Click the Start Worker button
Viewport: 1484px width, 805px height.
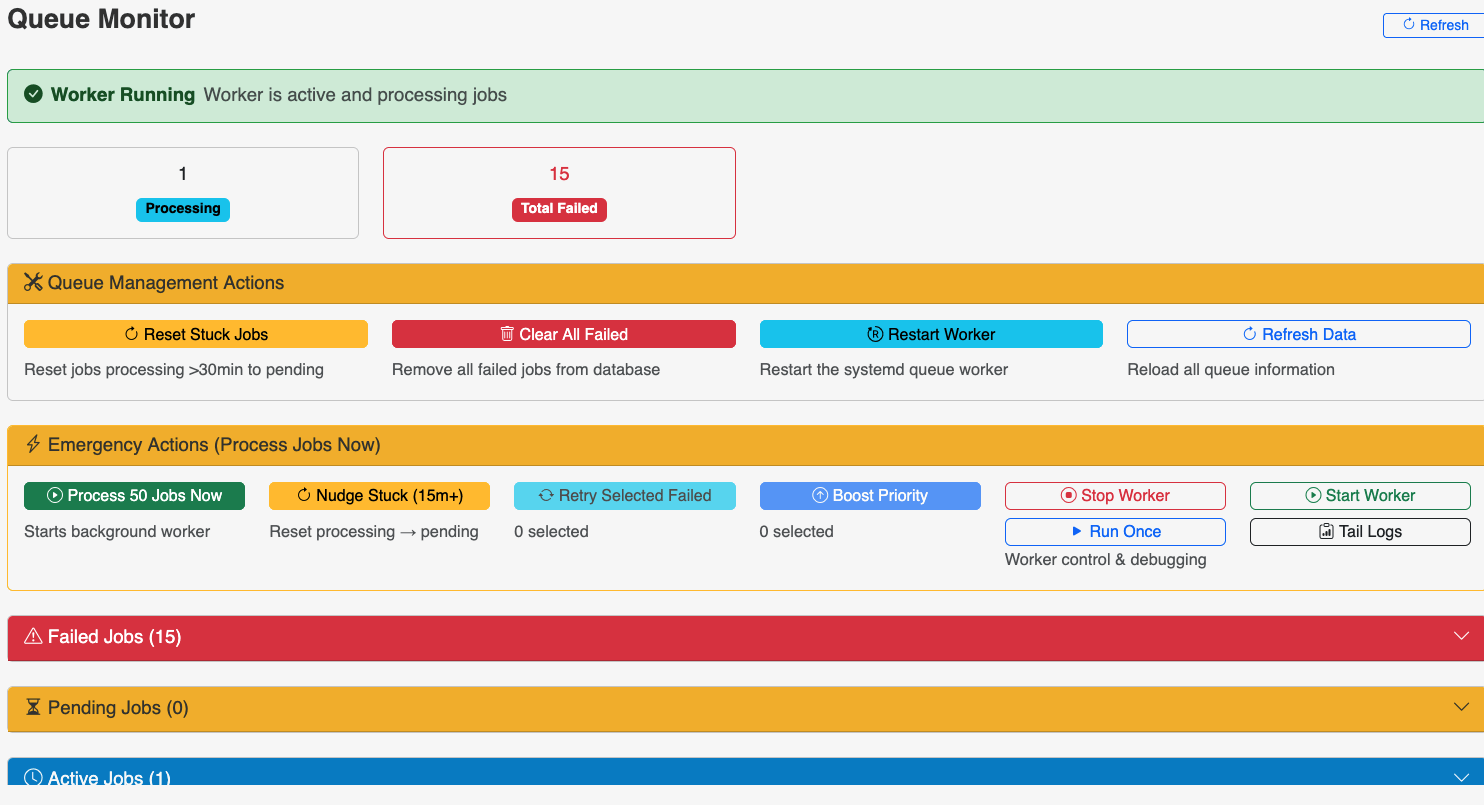click(x=1360, y=496)
